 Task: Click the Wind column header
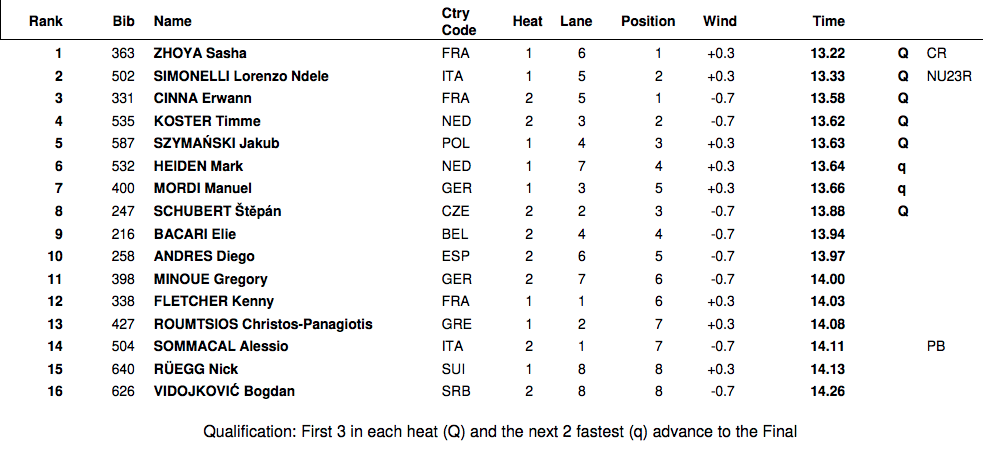[x=720, y=21]
